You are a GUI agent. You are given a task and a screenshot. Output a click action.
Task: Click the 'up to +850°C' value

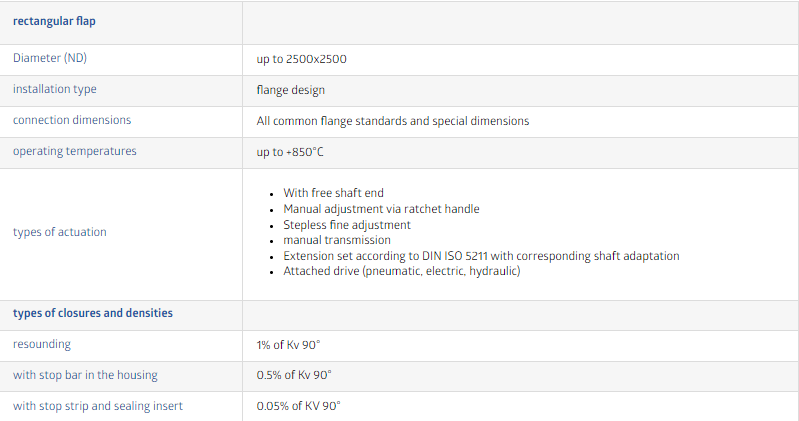[x=290, y=152]
